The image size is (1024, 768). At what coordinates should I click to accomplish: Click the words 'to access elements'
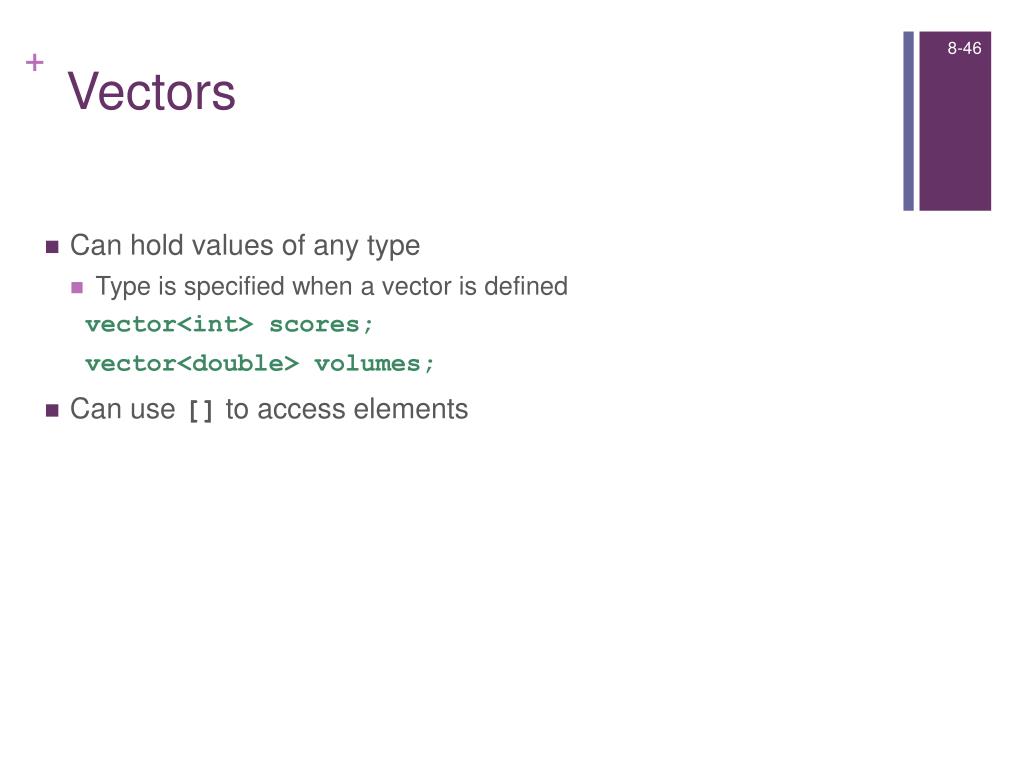click(347, 409)
